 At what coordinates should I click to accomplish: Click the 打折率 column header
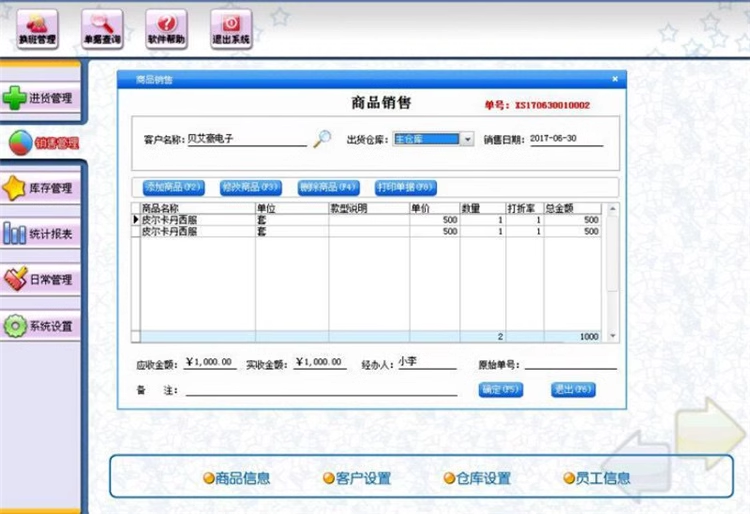coord(525,208)
